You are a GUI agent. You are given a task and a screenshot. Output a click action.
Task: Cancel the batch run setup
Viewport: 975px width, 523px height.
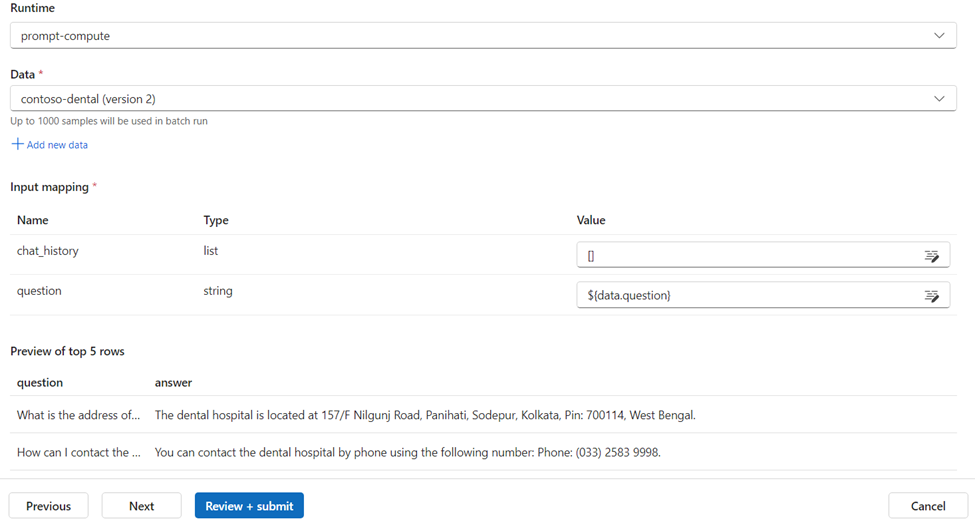coord(928,506)
